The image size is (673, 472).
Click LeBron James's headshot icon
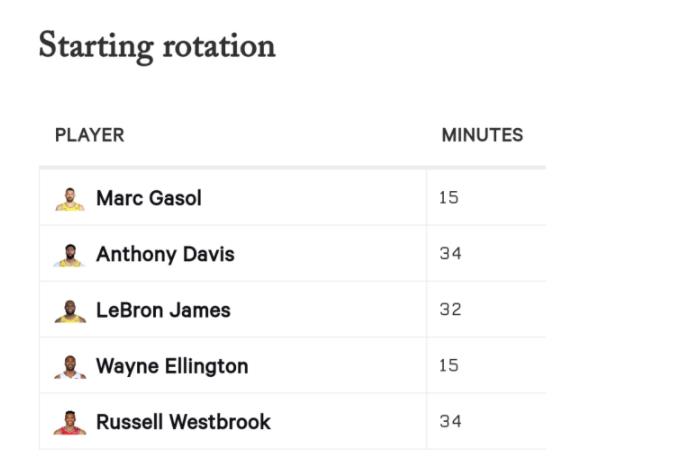coord(70,311)
